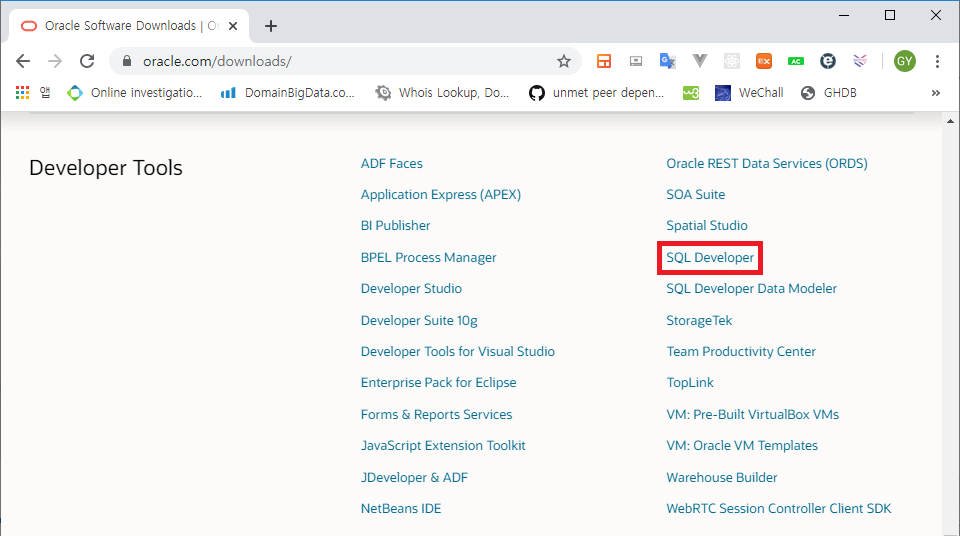This screenshot has width=960, height=536.
Task: Open the gray V-shaped extension icon
Action: 700,61
